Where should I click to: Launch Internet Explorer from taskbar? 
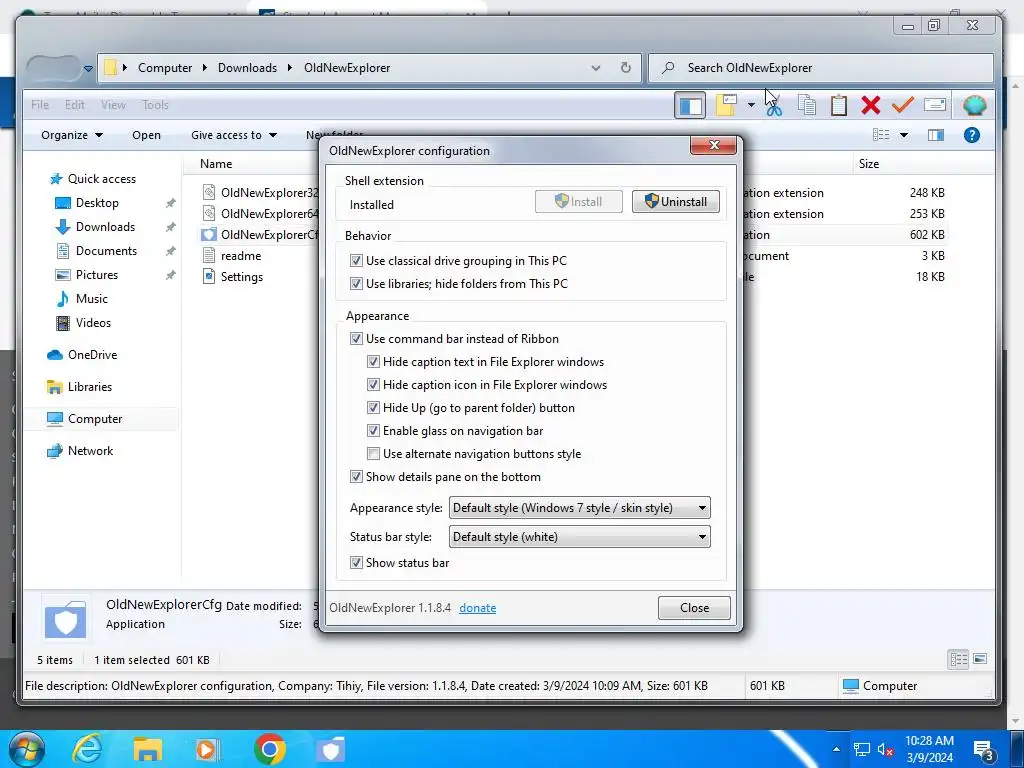tap(88, 749)
